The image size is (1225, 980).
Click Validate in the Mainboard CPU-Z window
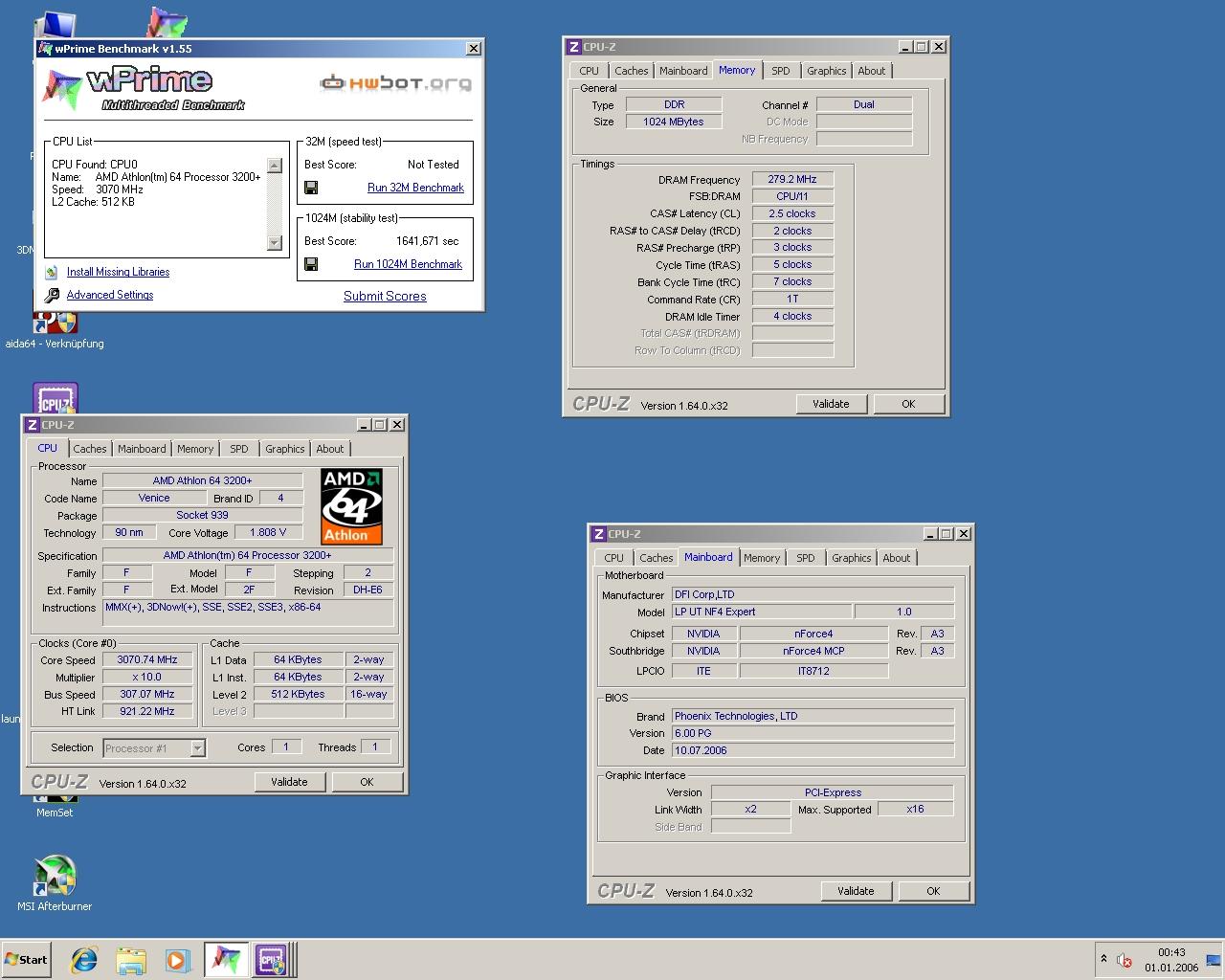[x=856, y=891]
